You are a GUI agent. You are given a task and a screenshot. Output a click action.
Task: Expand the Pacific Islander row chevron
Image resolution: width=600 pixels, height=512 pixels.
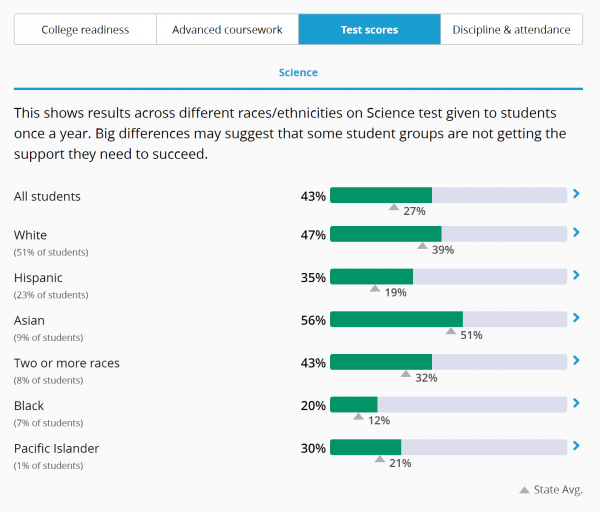pos(576,447)
